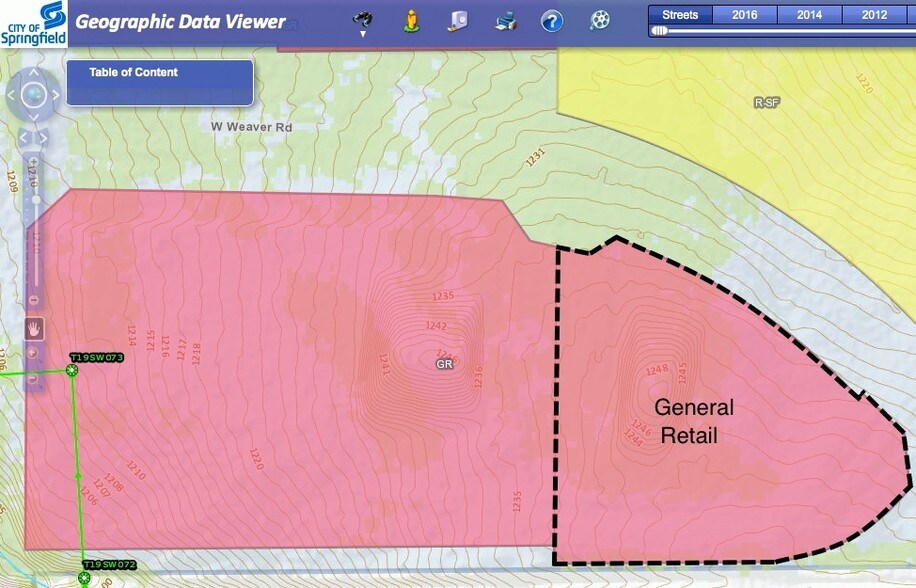Viewport: 916px width, 588px height.
Task: Zoom out with the minus button
Action: pos(34,299)
